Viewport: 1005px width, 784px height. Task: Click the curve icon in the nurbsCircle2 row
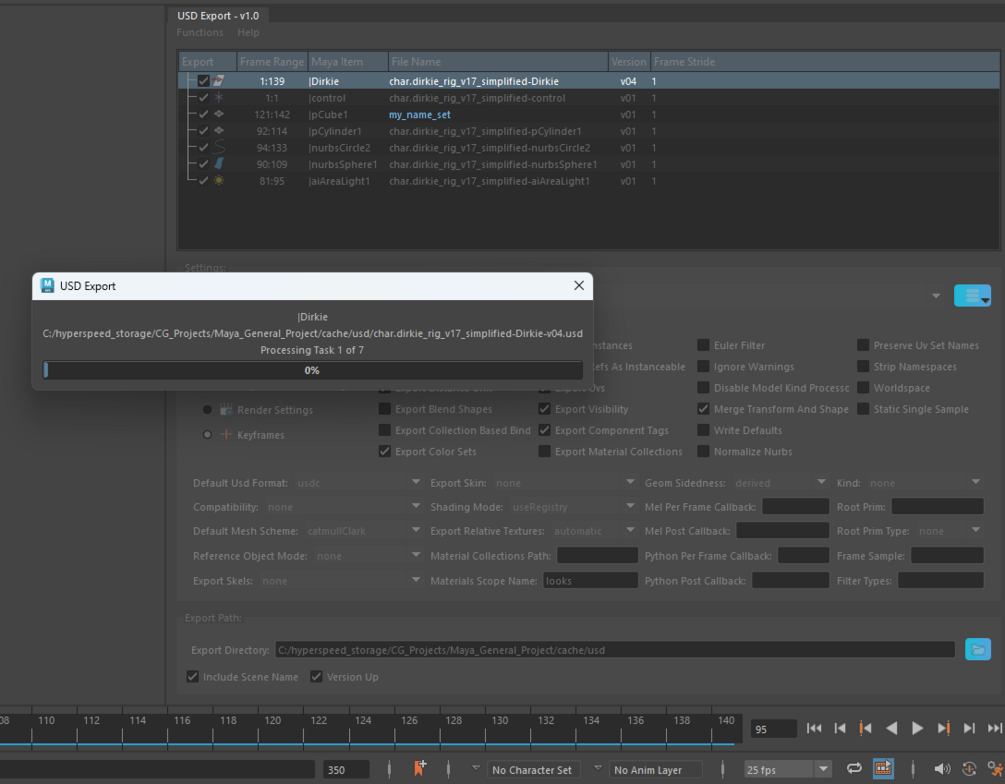pyautogui.click(x=219, y=147)
